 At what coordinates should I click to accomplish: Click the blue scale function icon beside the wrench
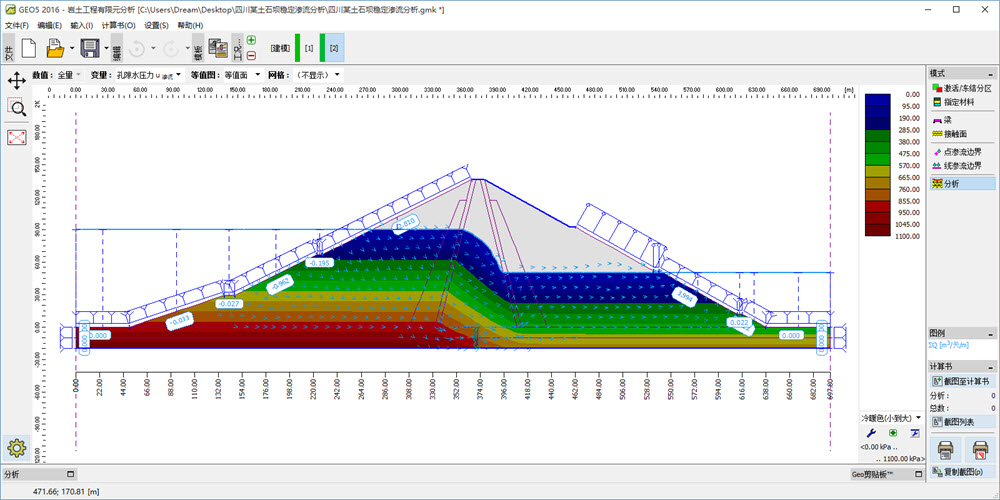pyautogui.click(x=915, y=433)
